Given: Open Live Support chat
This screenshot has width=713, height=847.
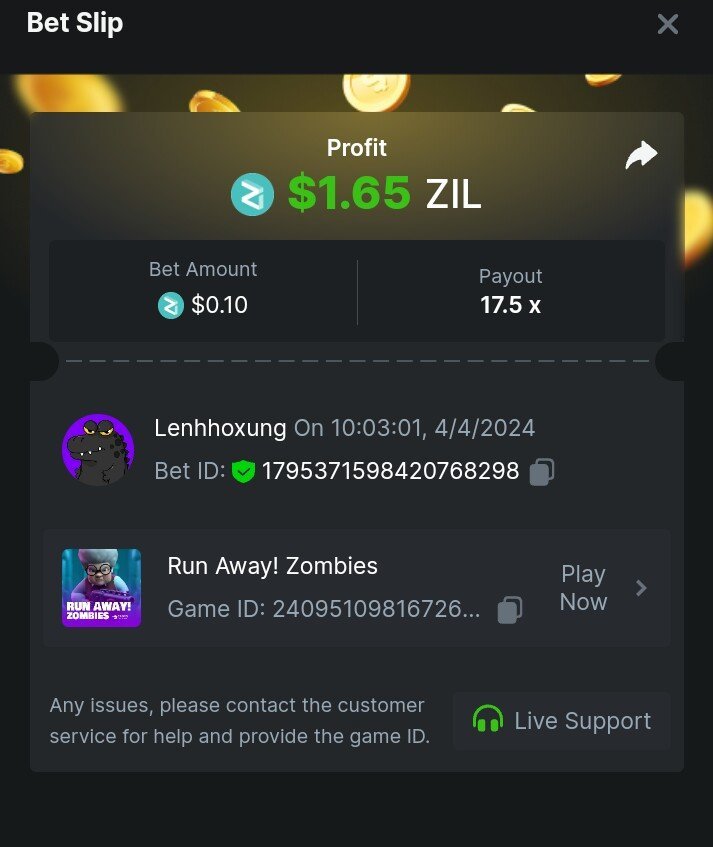Looking at the screenshot, I should coord(562,721).
